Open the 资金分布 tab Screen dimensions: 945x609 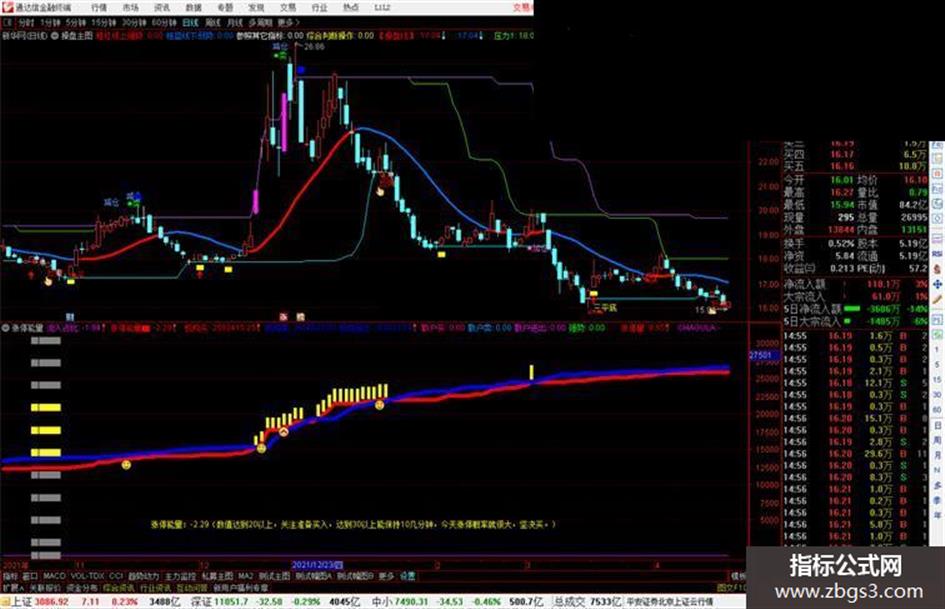point(82,587)
